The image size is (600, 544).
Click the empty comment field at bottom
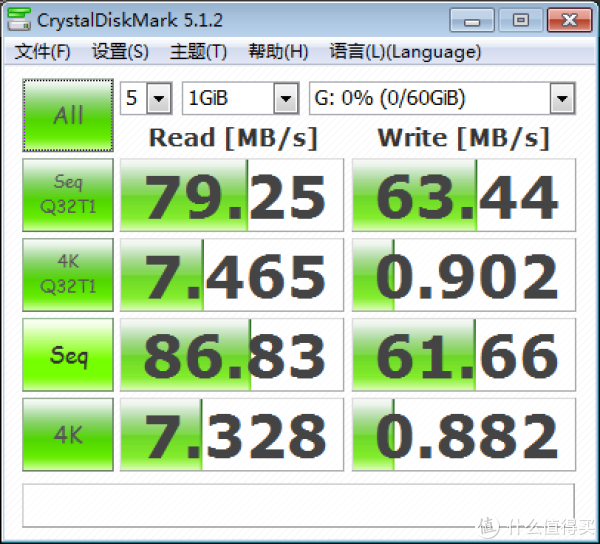pyautogui.click(x=298, y=506)
